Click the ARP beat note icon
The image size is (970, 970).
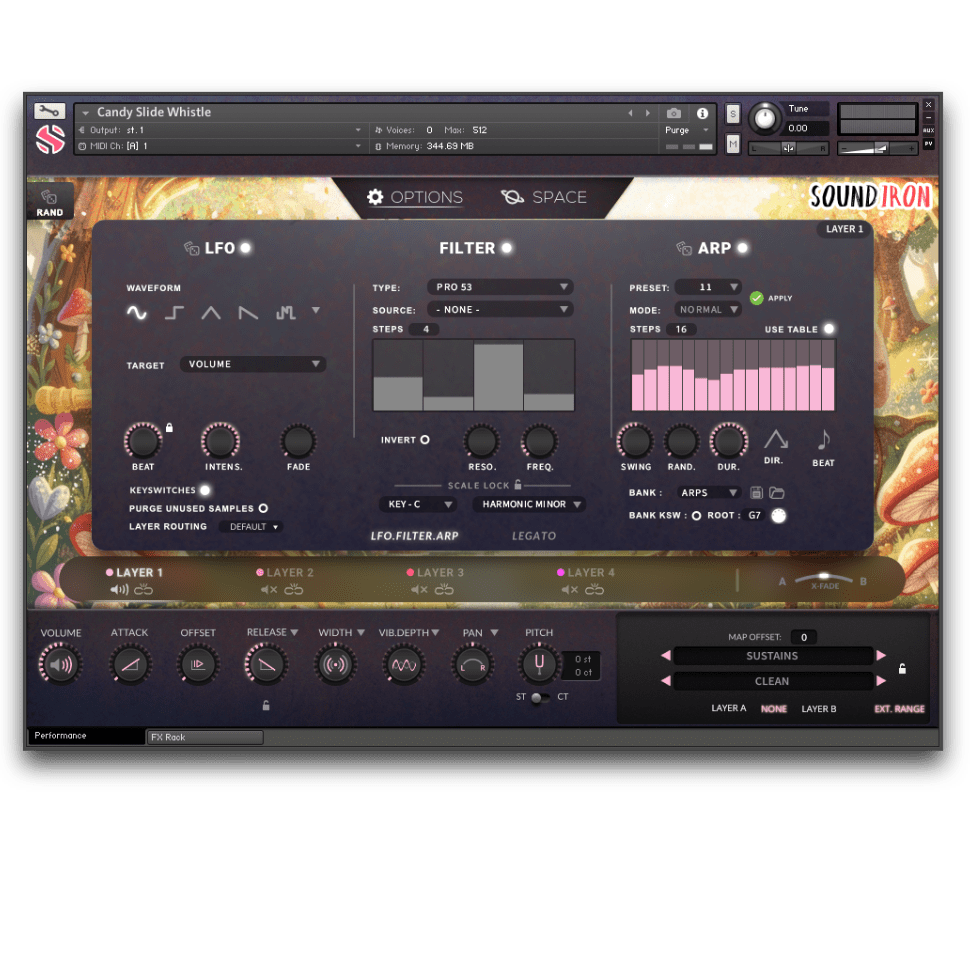pyautogui.click(x=823, y=440)
